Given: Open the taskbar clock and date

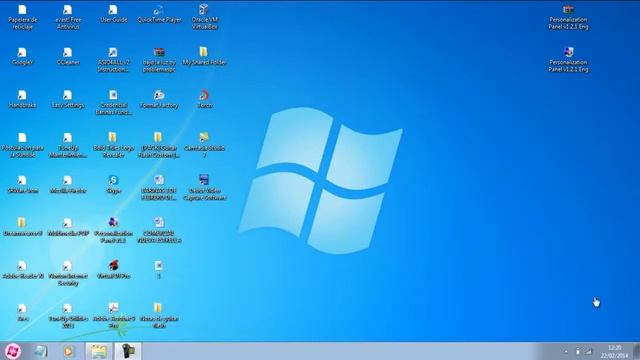Looking at the screenshot, I should click(614, 351).
